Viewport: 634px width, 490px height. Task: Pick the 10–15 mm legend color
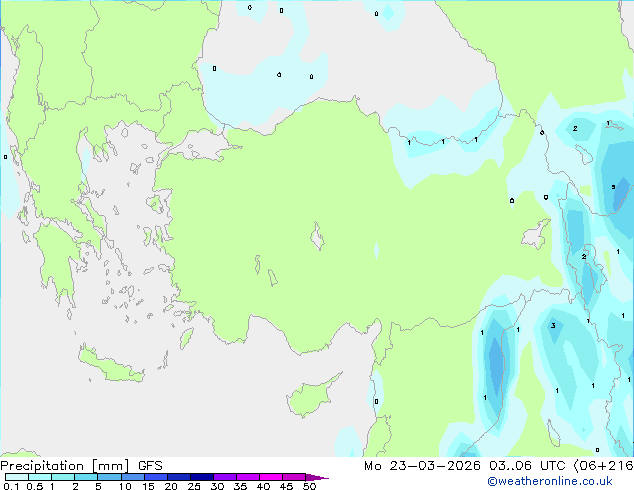tap(132, 477)
